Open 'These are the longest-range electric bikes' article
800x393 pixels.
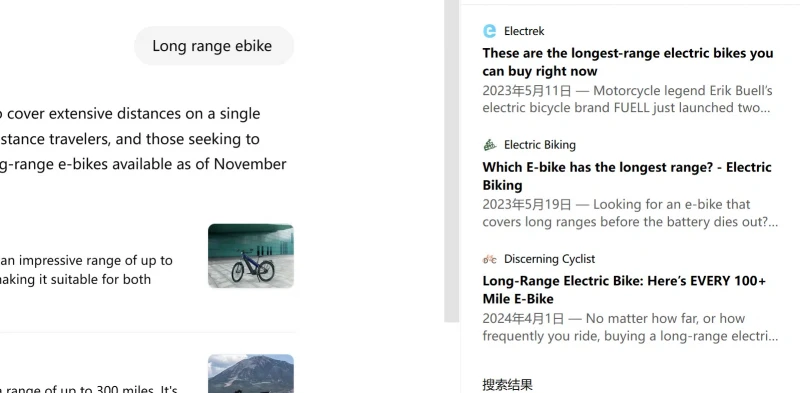[628, 62]
